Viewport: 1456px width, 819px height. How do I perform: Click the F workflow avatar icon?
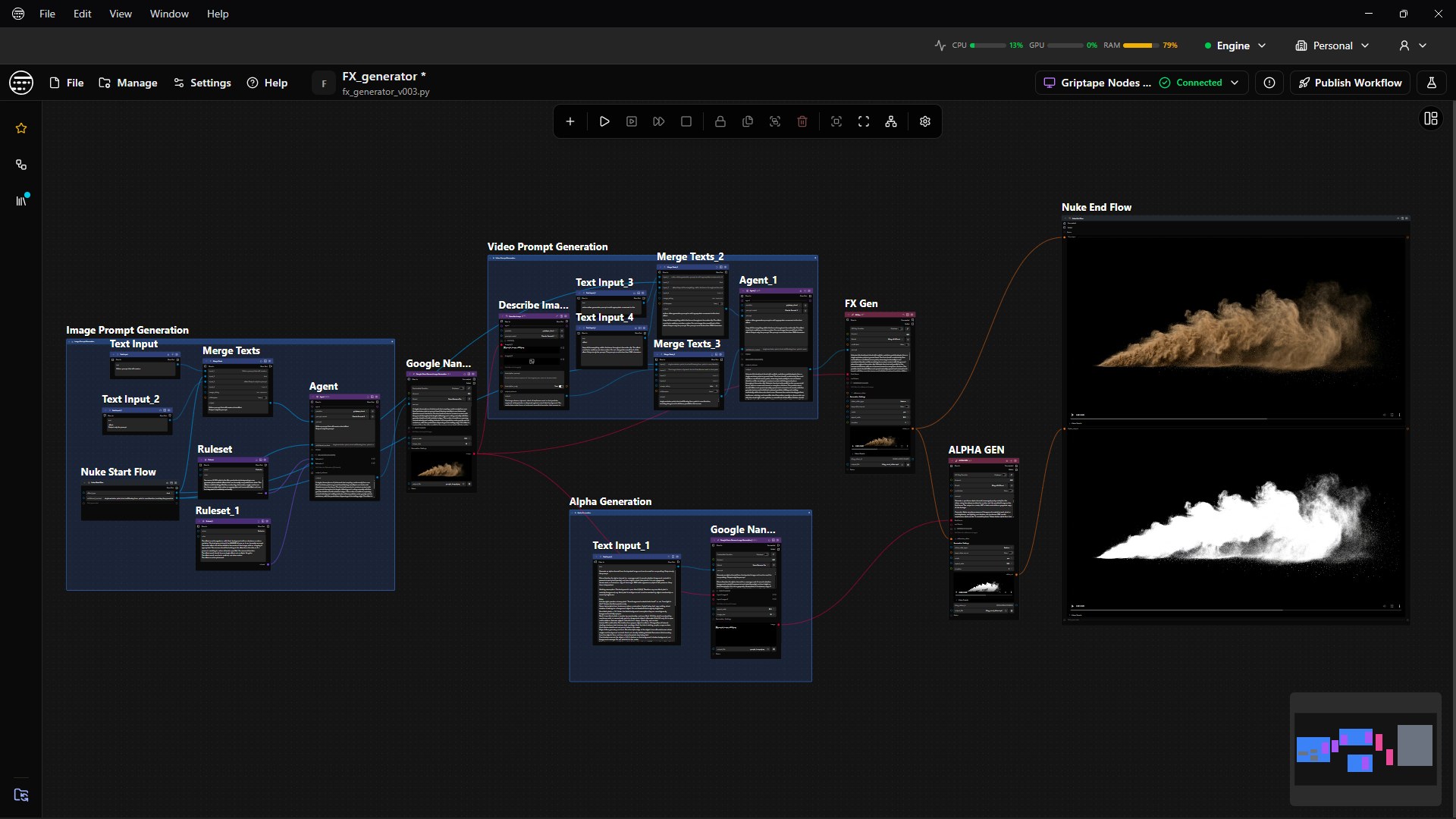(324, 83)
